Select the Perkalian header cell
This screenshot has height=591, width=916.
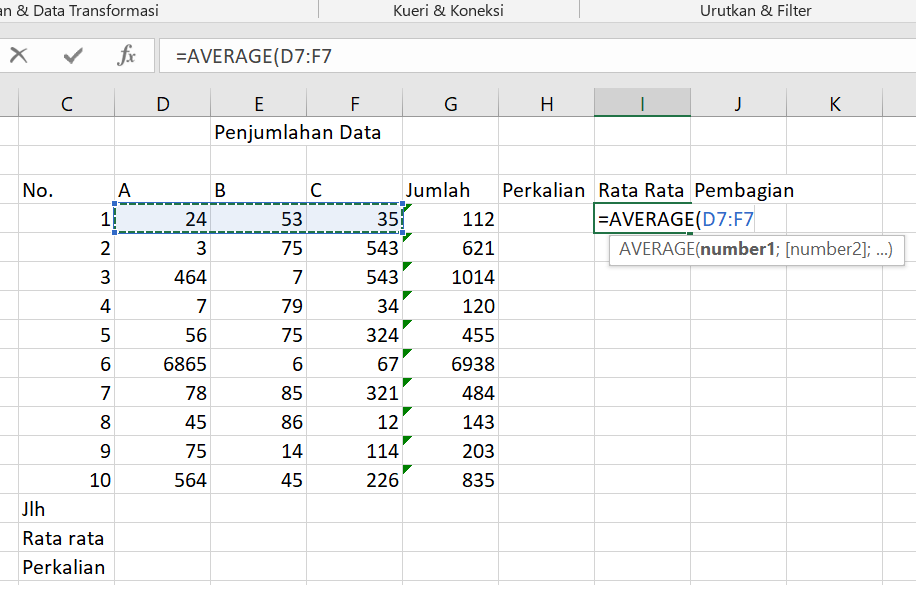546,190
